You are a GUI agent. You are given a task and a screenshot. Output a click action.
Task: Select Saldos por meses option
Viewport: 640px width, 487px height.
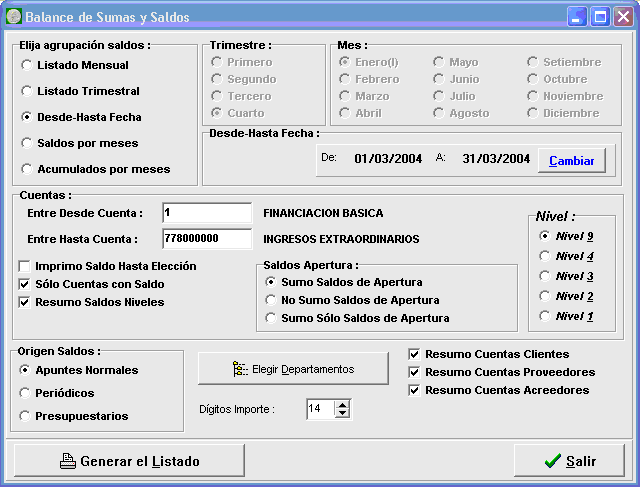[x=26, y=143]
